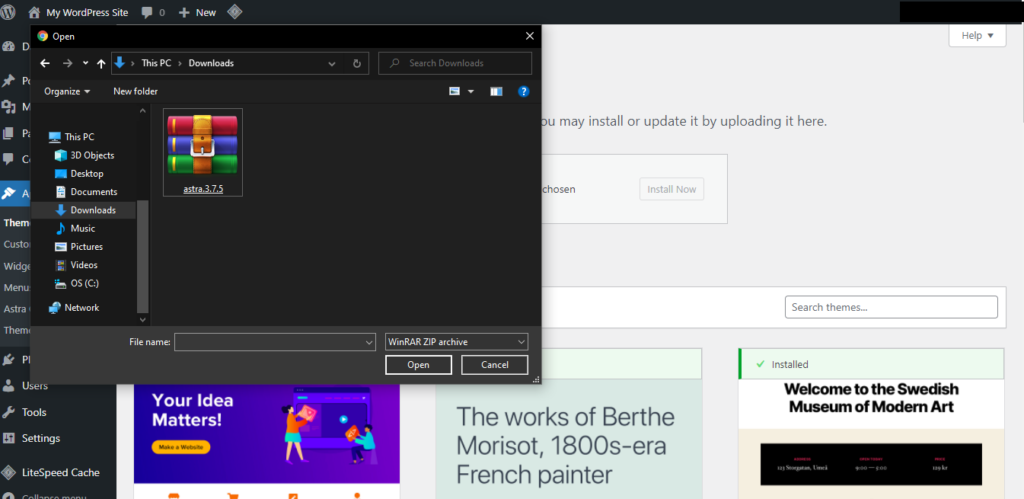Open the WinRAR ZIP archive file type dropdown
1024x499 pixels.
point(456,342)
